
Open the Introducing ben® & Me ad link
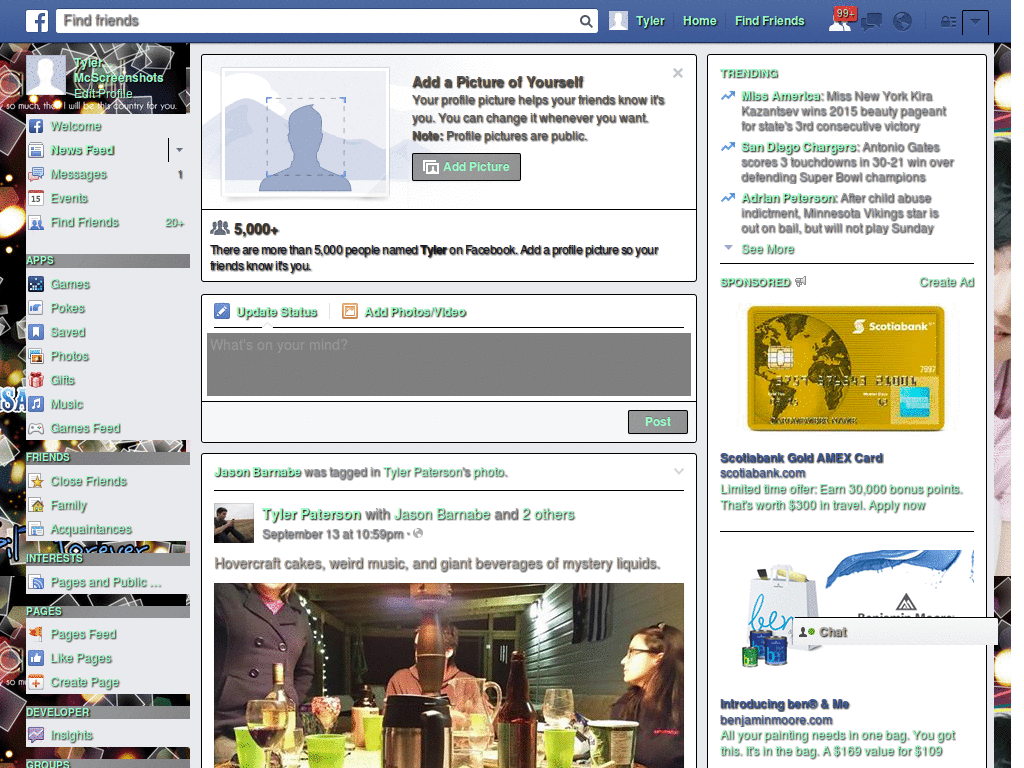pyautogui.click(x=784, y=704)
